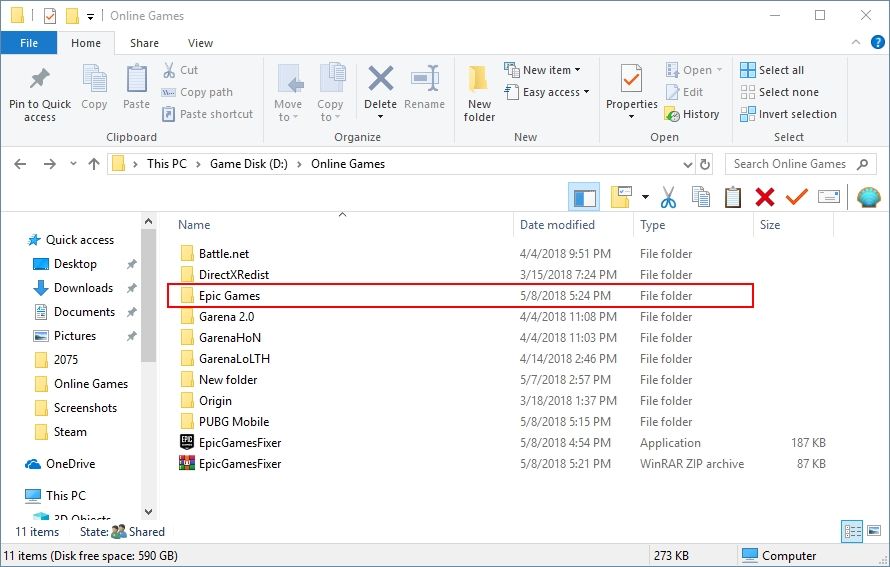Go up one folder level

pyautogui.click(x=94, y=164)
